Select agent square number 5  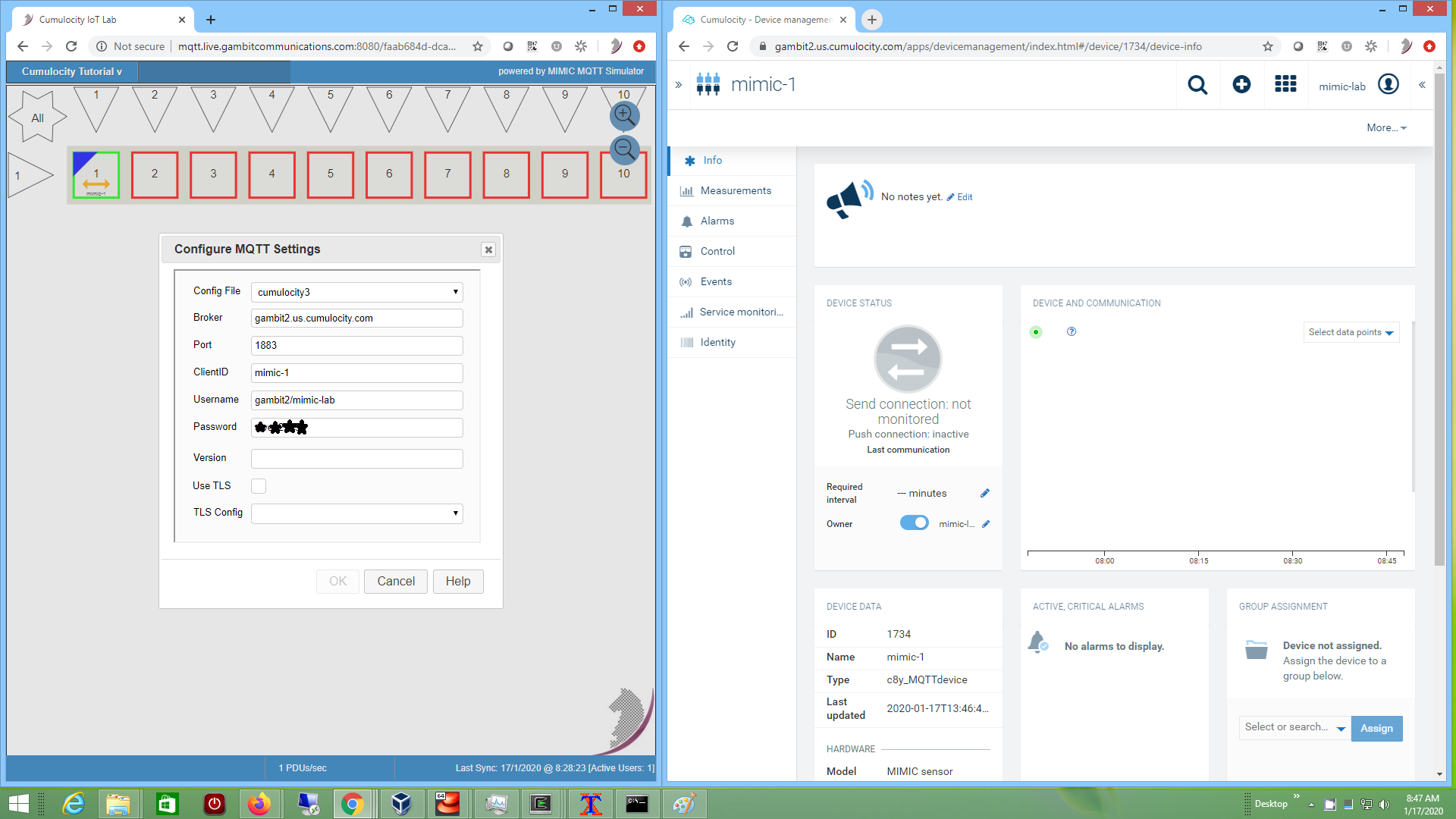(331, 175)
